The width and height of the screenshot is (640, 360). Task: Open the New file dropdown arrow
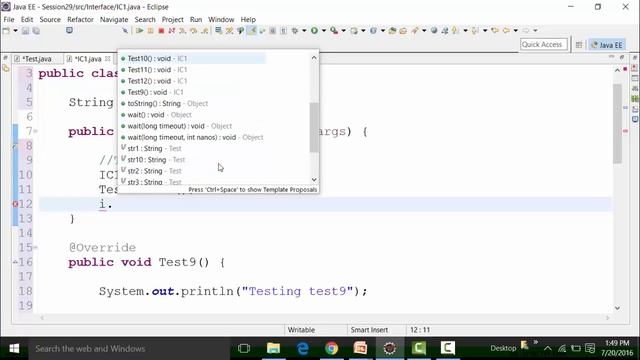15,31
